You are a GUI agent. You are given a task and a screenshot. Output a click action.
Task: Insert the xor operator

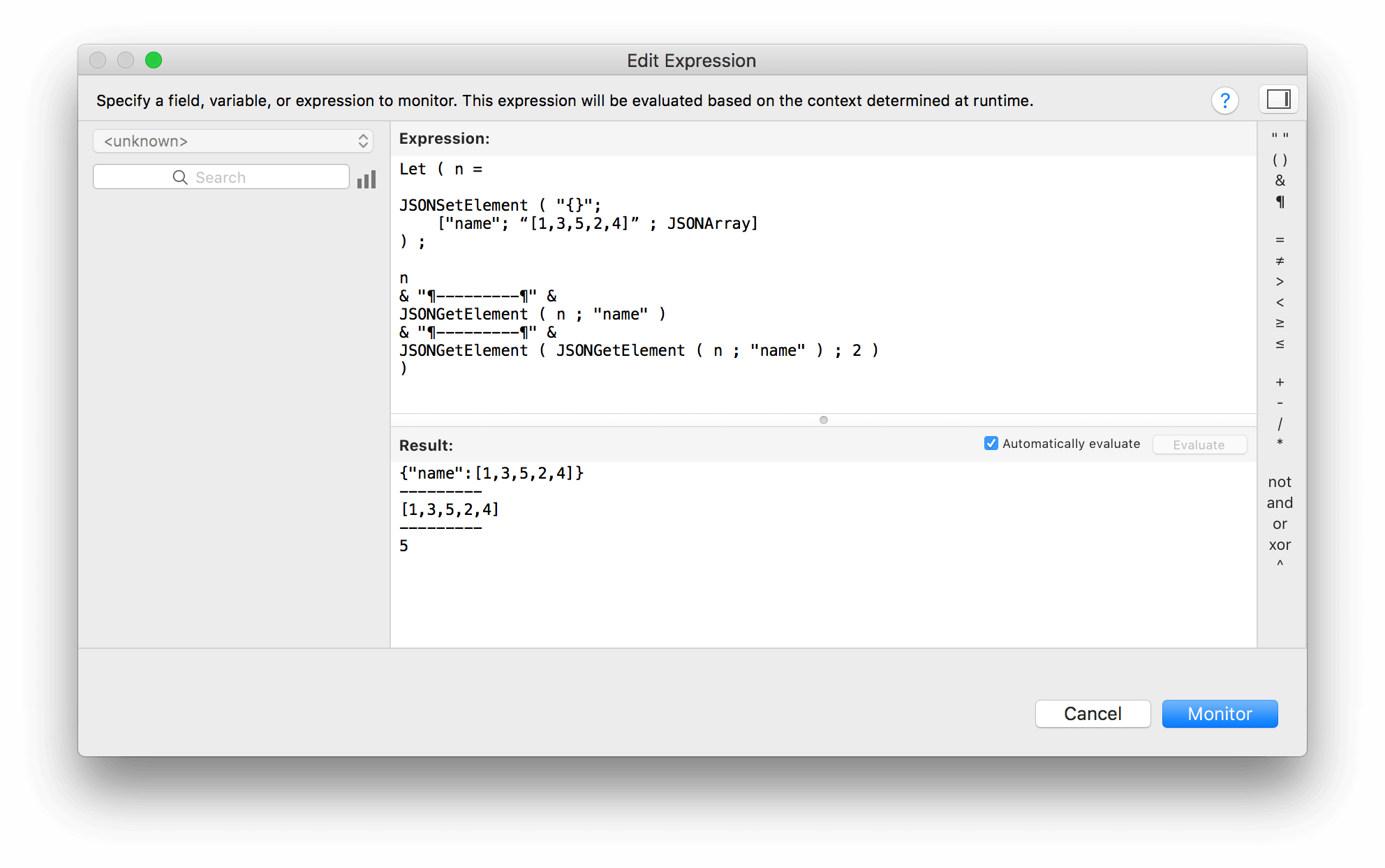[1280, 545]
